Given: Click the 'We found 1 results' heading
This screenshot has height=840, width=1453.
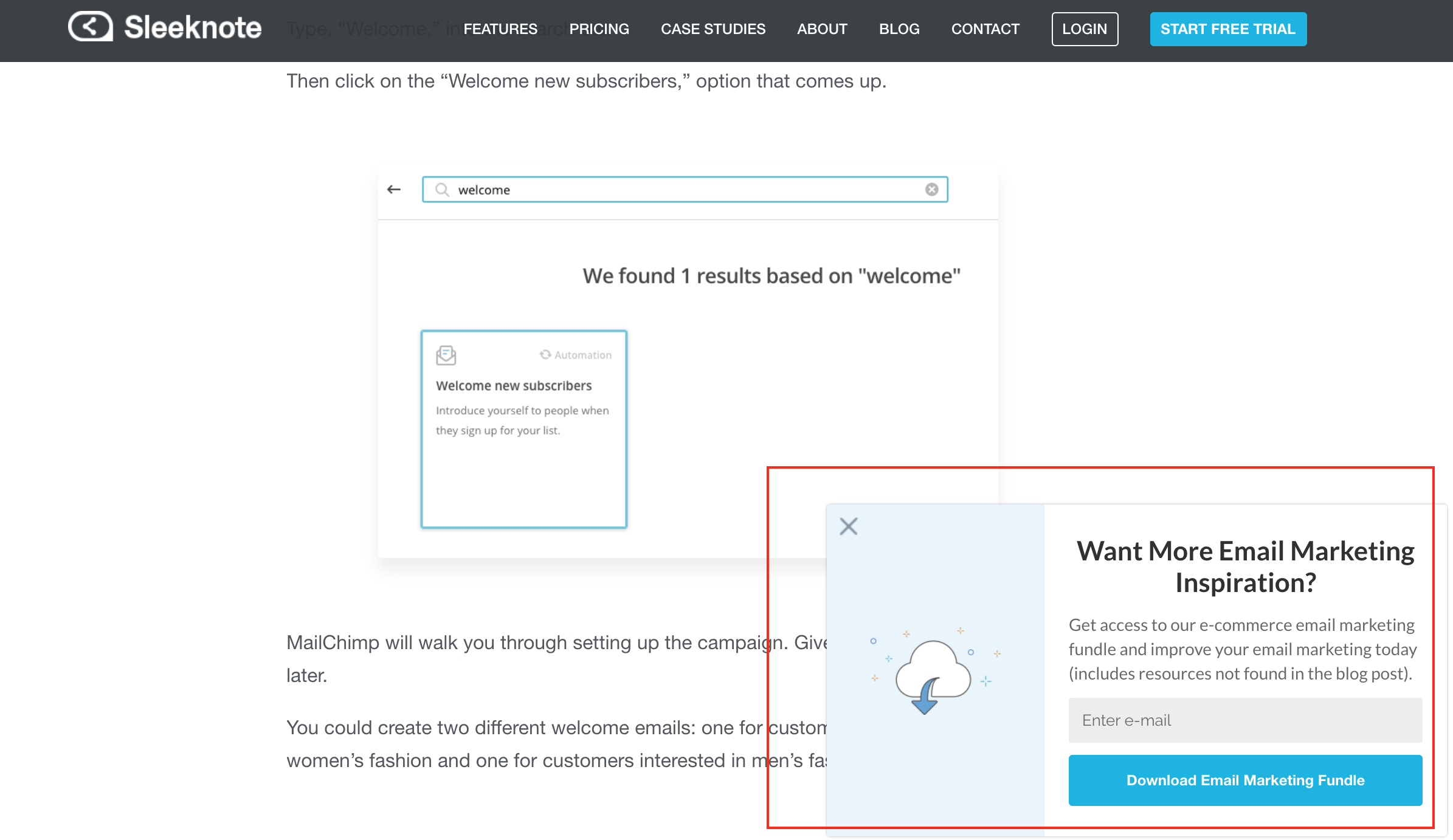Looking at the screenshot, I should click(x=771, y=276).
